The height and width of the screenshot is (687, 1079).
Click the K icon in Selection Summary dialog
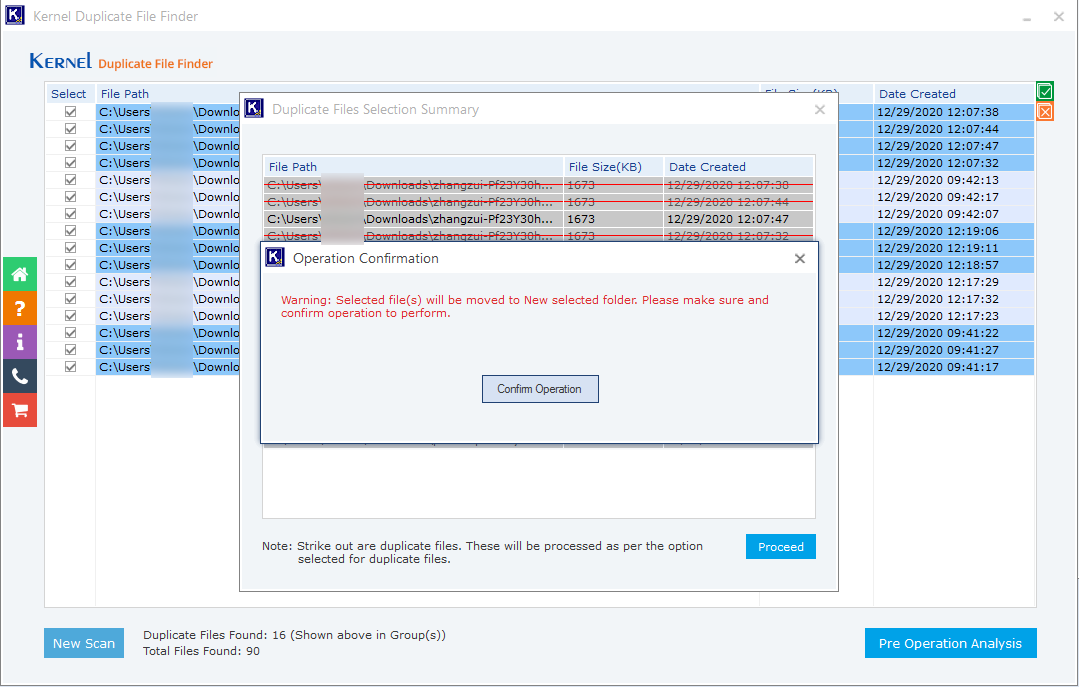tap(254, 108)
